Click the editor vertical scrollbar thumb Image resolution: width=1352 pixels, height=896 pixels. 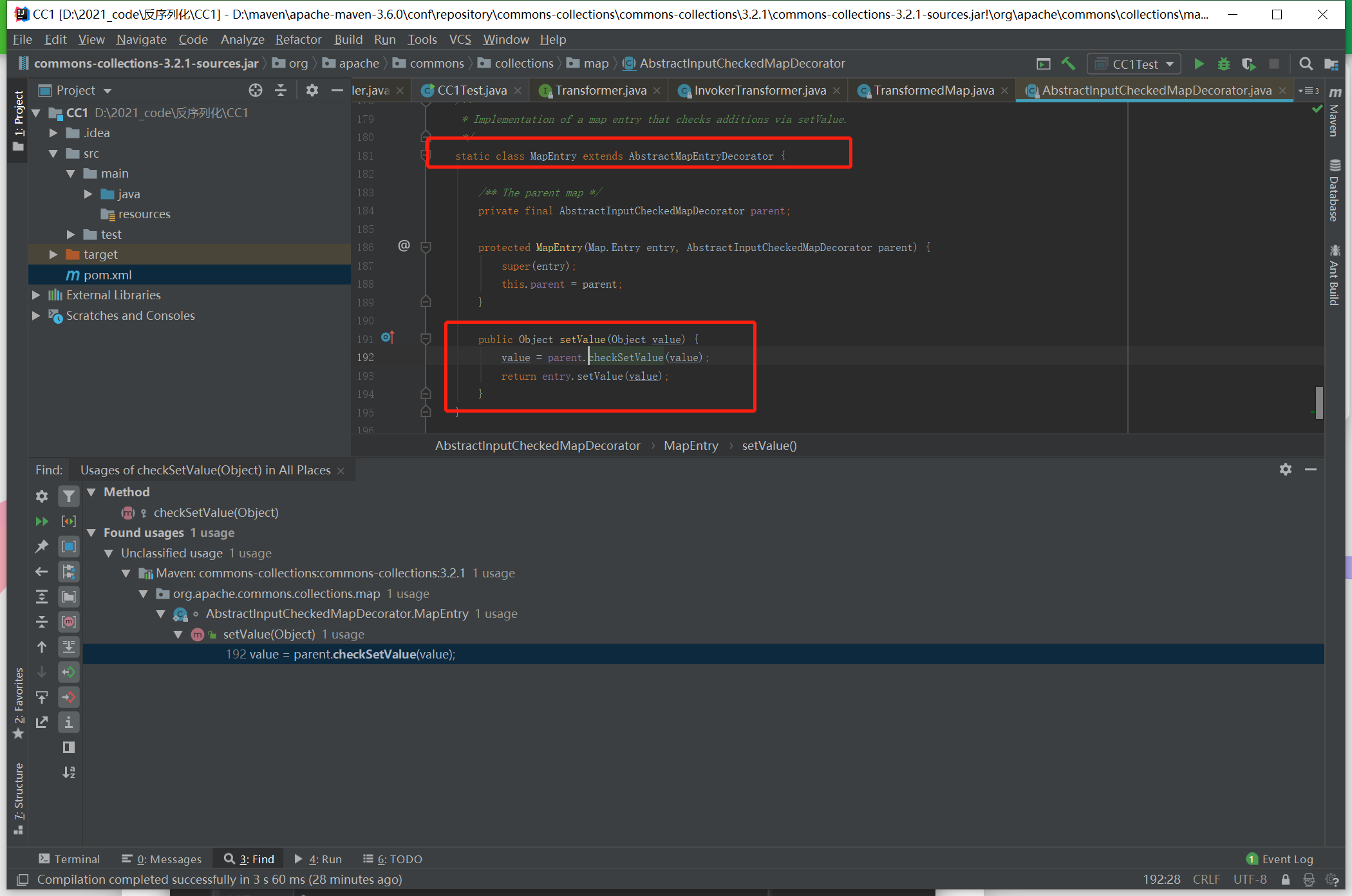pos(1319,402)
